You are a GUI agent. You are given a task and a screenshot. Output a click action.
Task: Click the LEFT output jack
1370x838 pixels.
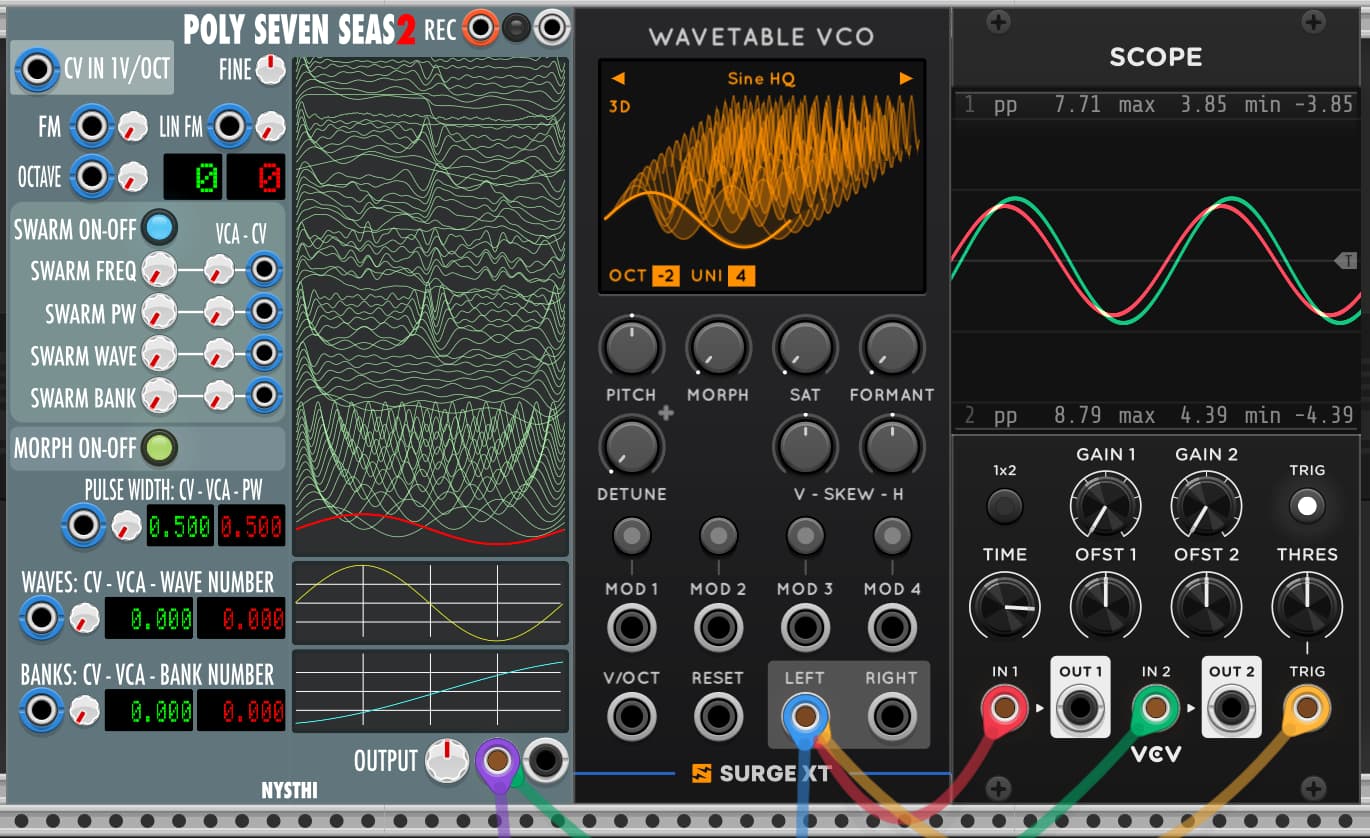(805, 717)
